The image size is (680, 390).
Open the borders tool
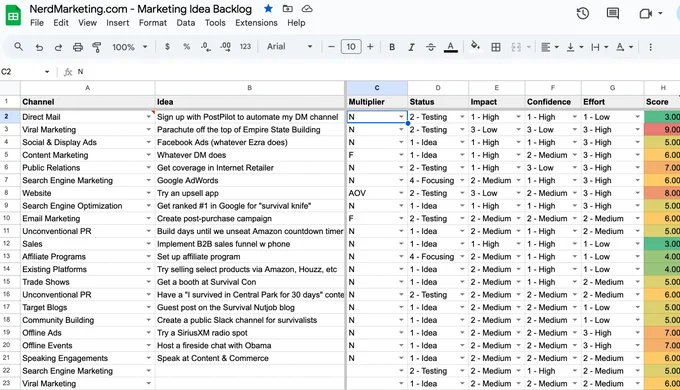pos(495,47)
